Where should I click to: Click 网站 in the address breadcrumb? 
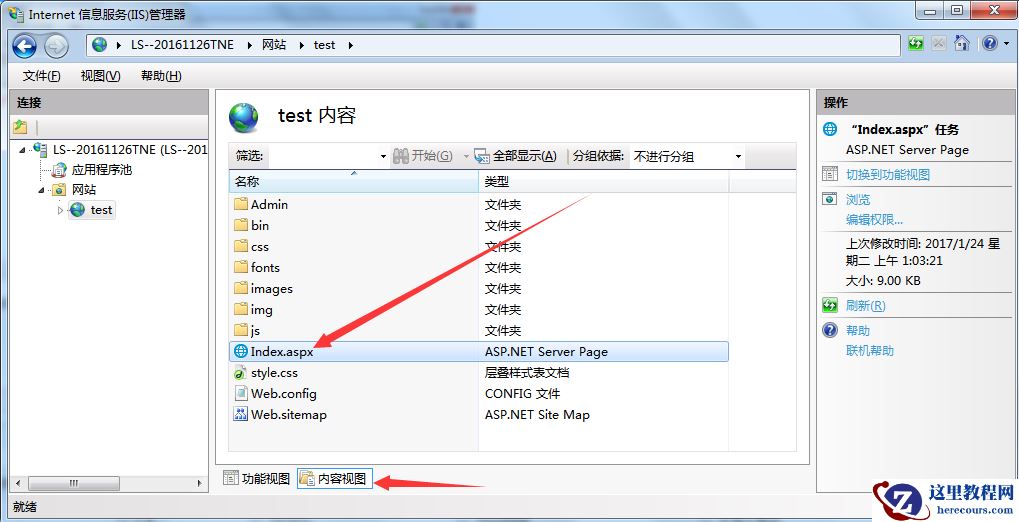tap(274, 45)
